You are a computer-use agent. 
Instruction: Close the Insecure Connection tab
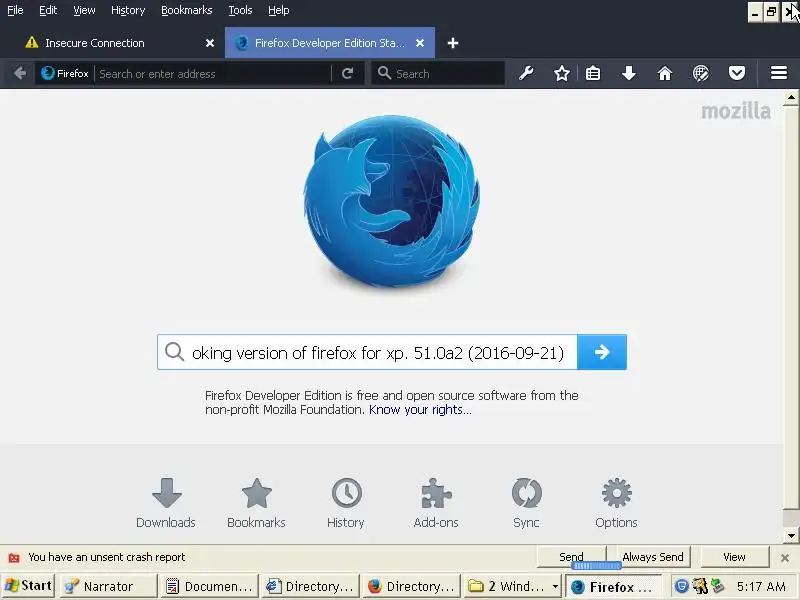210,43
